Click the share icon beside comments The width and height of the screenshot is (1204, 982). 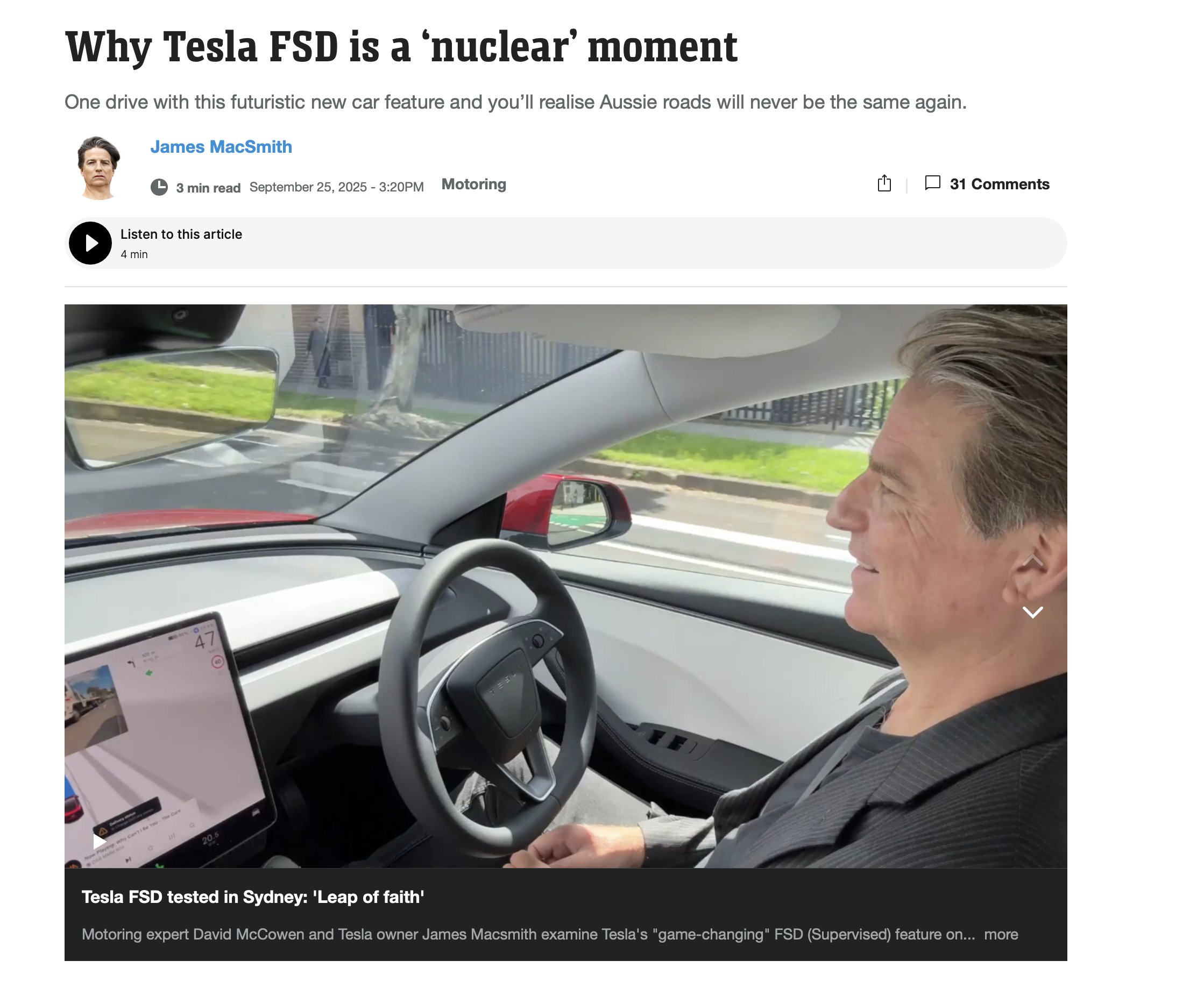[884, 184]
